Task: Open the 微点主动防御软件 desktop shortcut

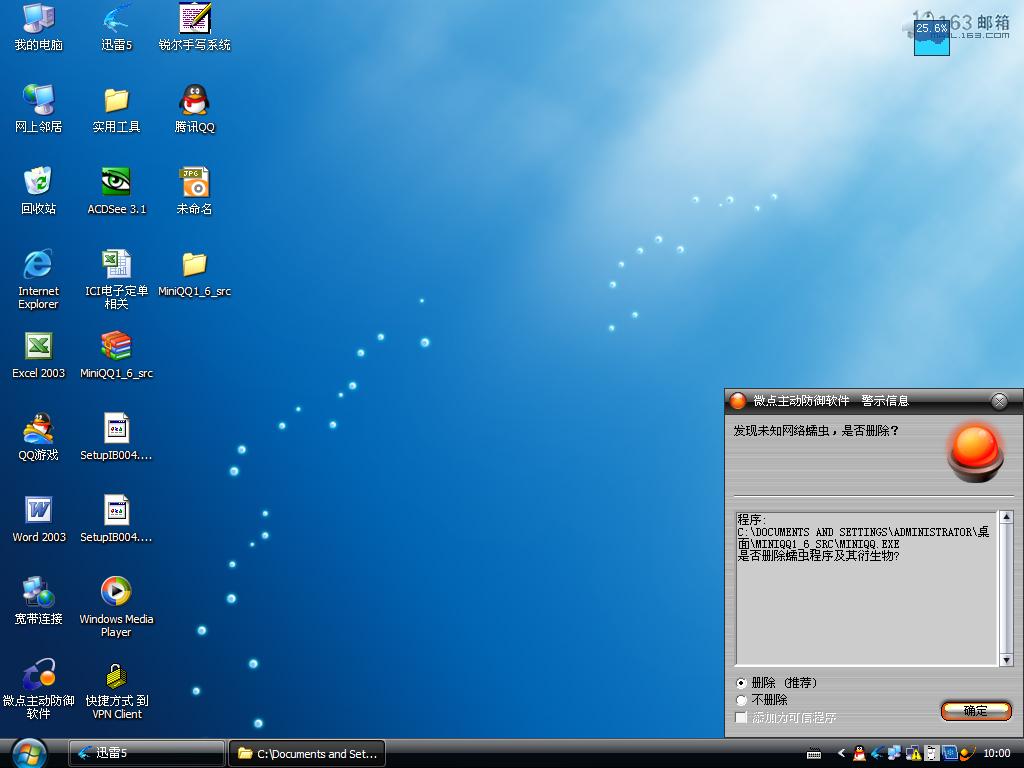Action: 38,675
